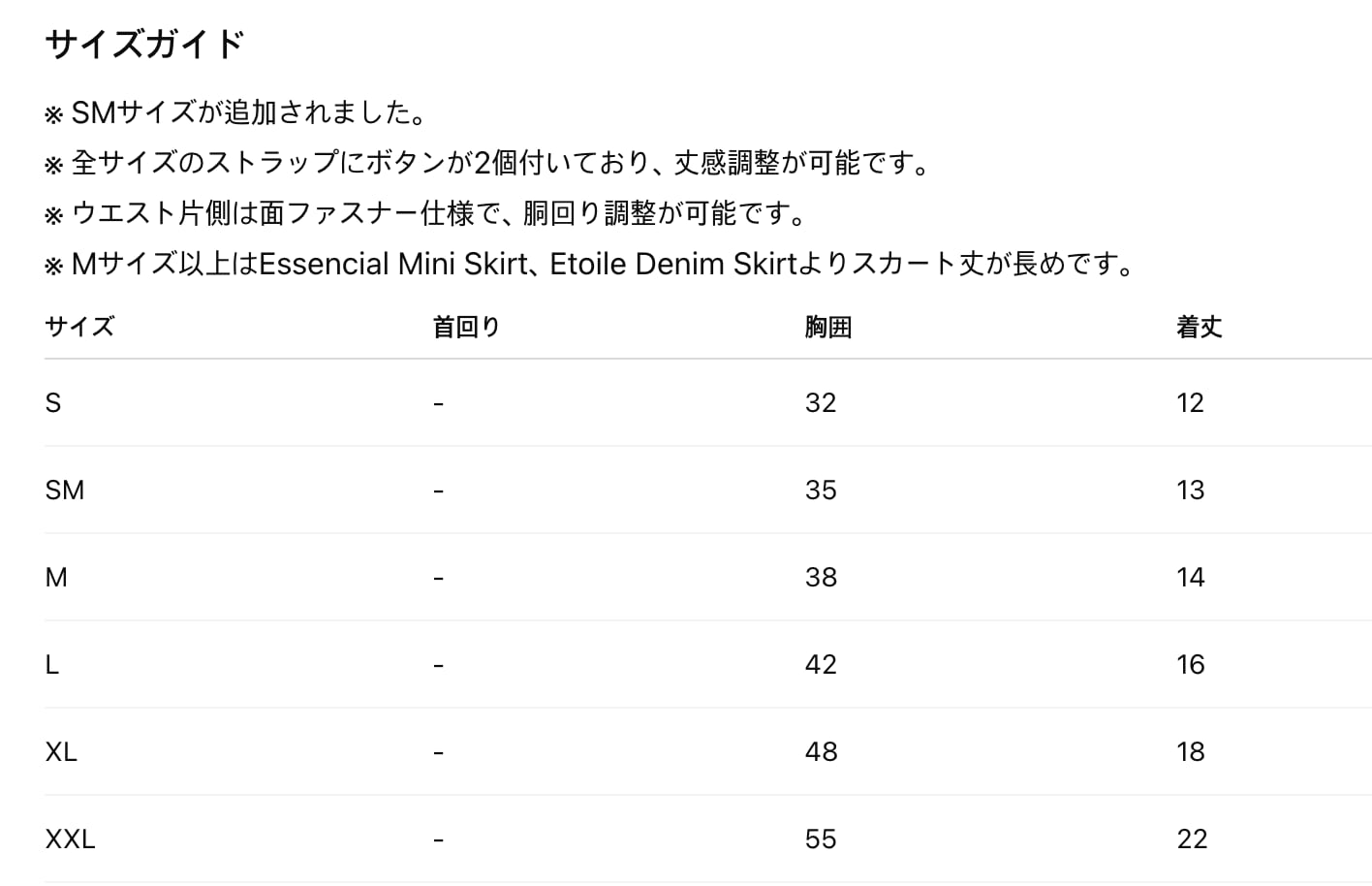Image resolution: width=1372 pixels, height=886 pixels.
Task: Select the 胸囲 column header
Action: tap(827, 327)
